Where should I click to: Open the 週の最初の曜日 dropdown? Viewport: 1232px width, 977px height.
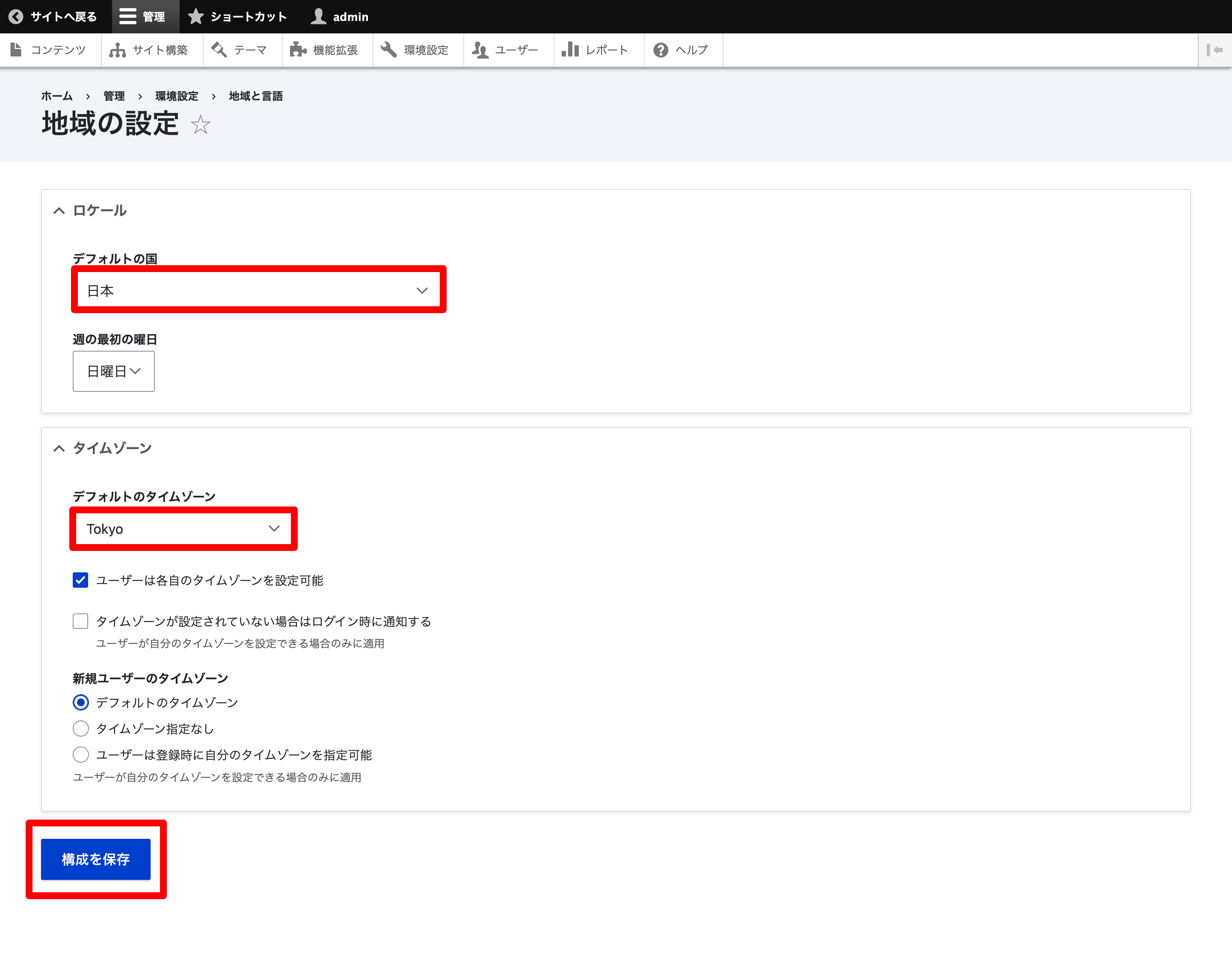(113, 371)
